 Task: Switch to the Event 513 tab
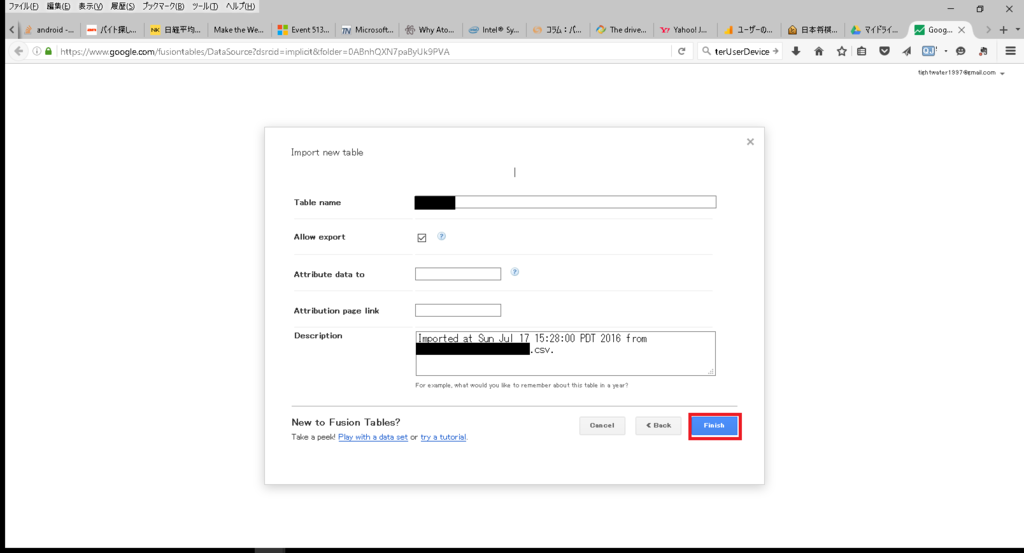click(x=303, y=30)
